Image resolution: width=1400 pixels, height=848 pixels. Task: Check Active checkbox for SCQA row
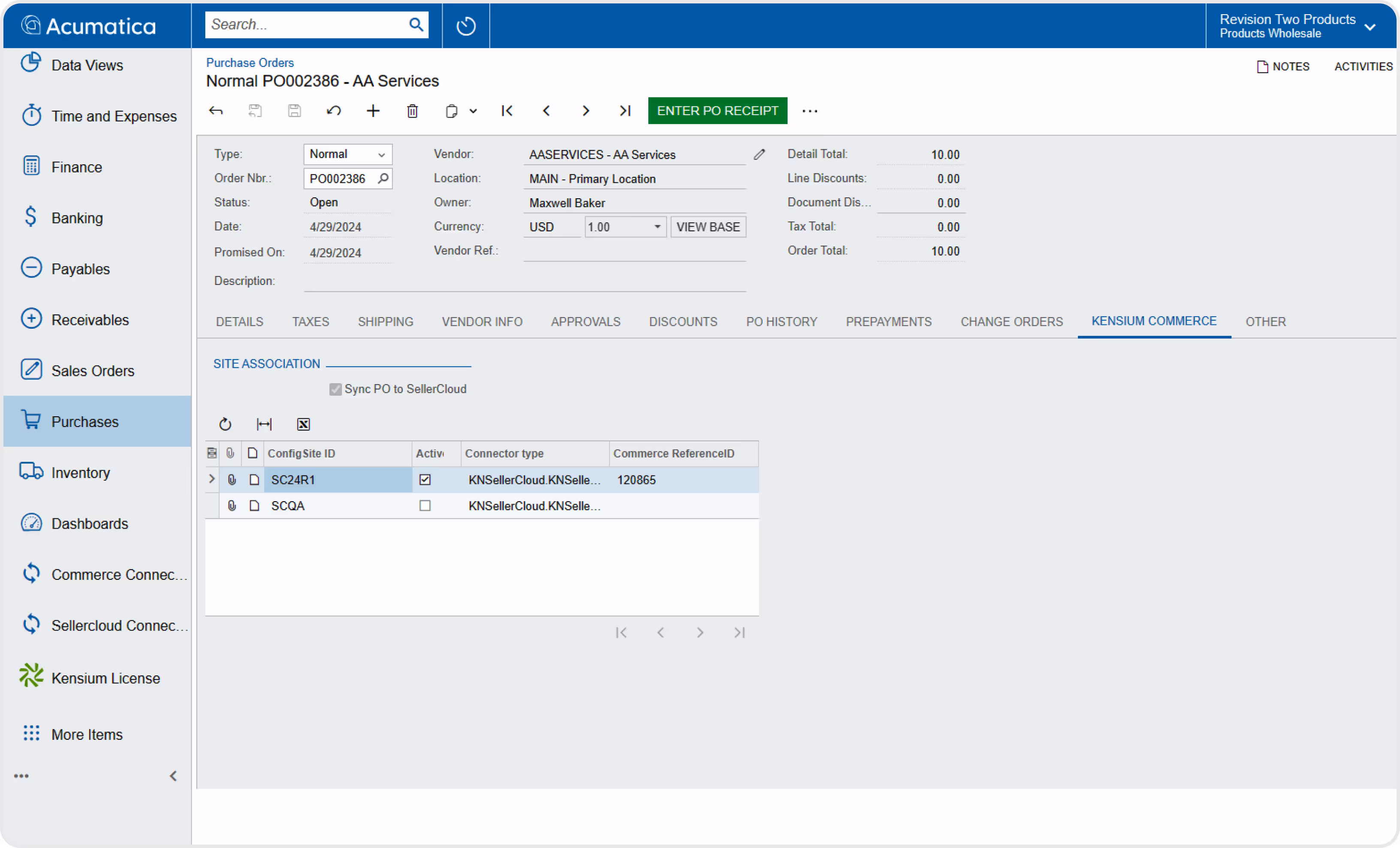point(425,505)
